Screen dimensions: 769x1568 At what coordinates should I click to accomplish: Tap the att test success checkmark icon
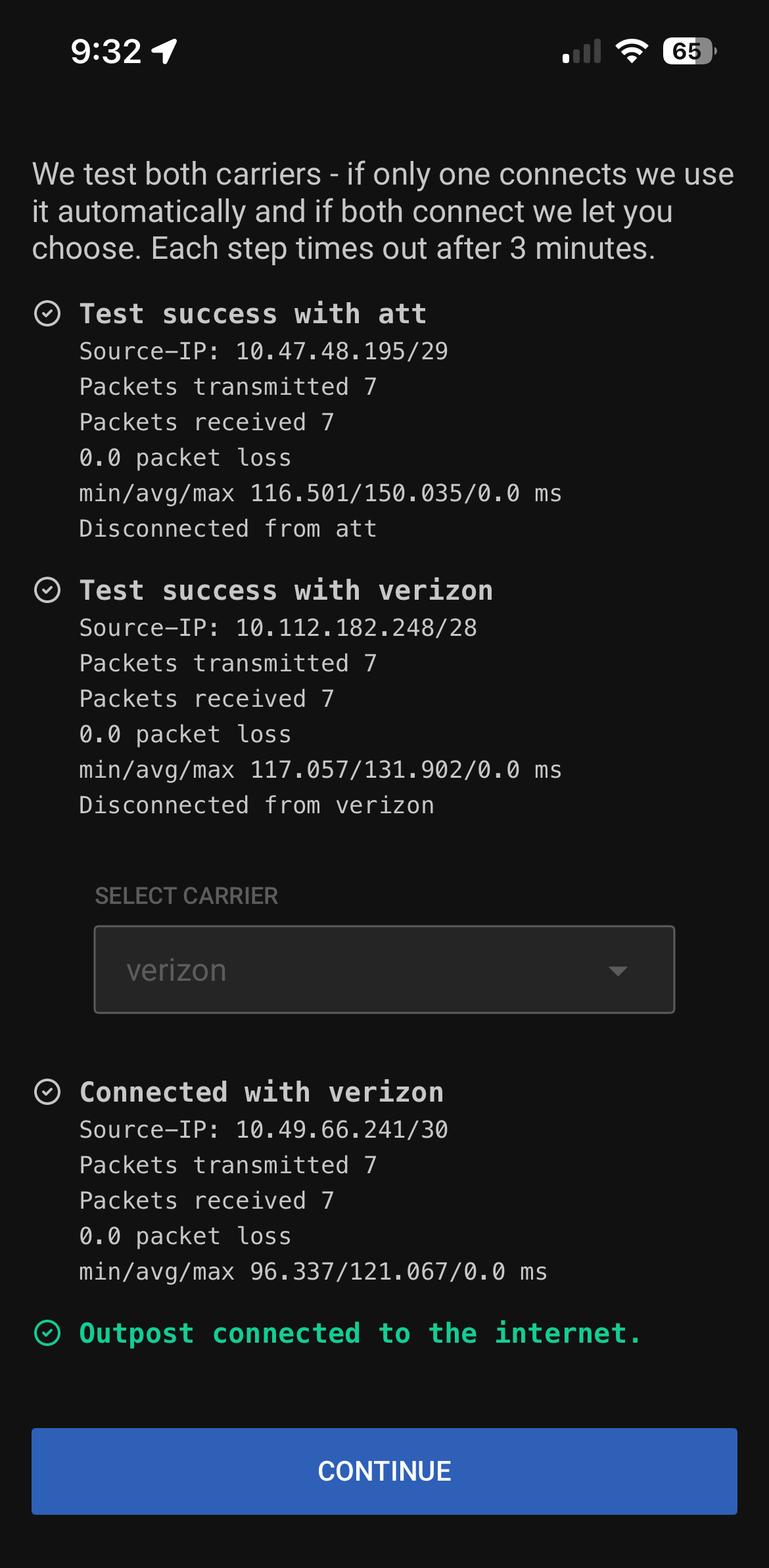[47, 314]
